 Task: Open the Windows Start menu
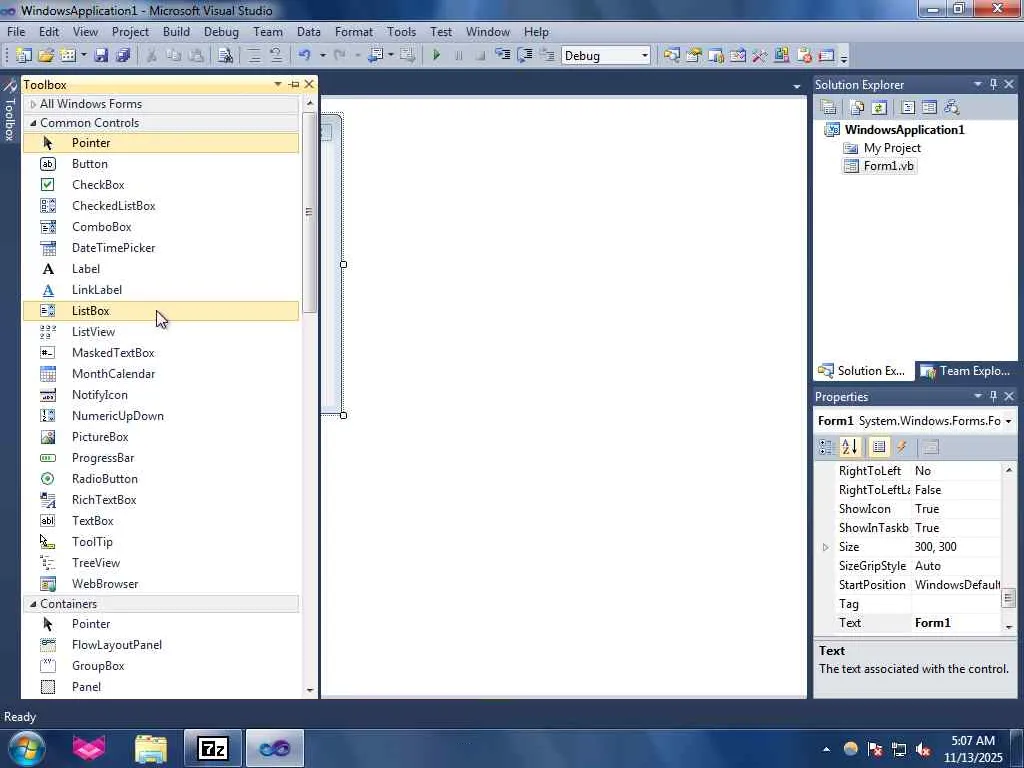point(26,748)
